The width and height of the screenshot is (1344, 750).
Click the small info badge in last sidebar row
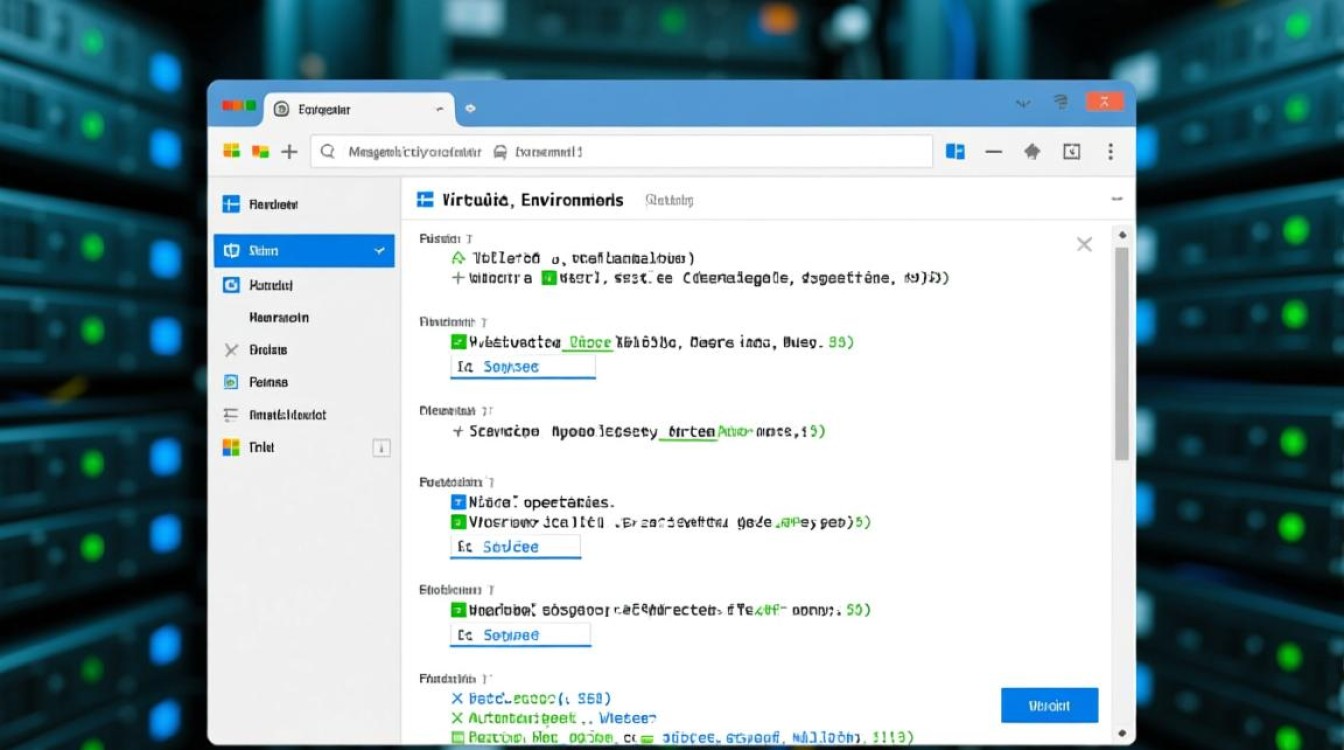pos(381,448)
